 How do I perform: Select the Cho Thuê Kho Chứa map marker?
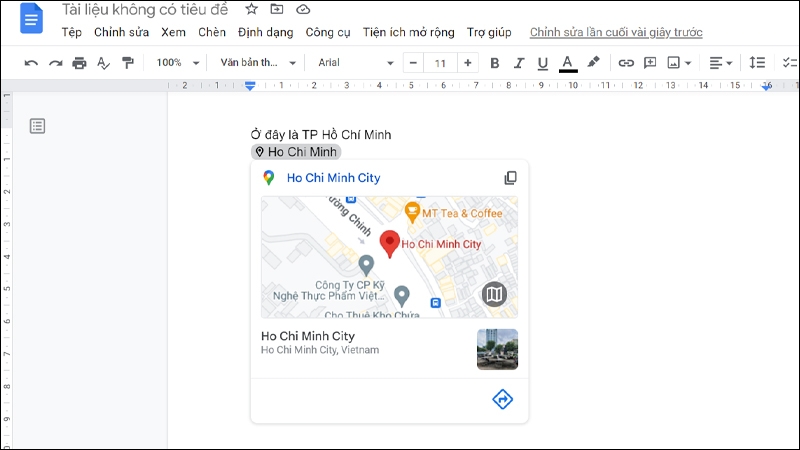click(402, 295)
